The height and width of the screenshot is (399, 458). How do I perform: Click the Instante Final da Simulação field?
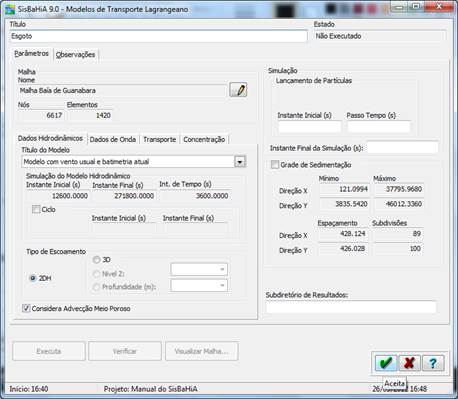pyautogui.click(x=403, y=148)
